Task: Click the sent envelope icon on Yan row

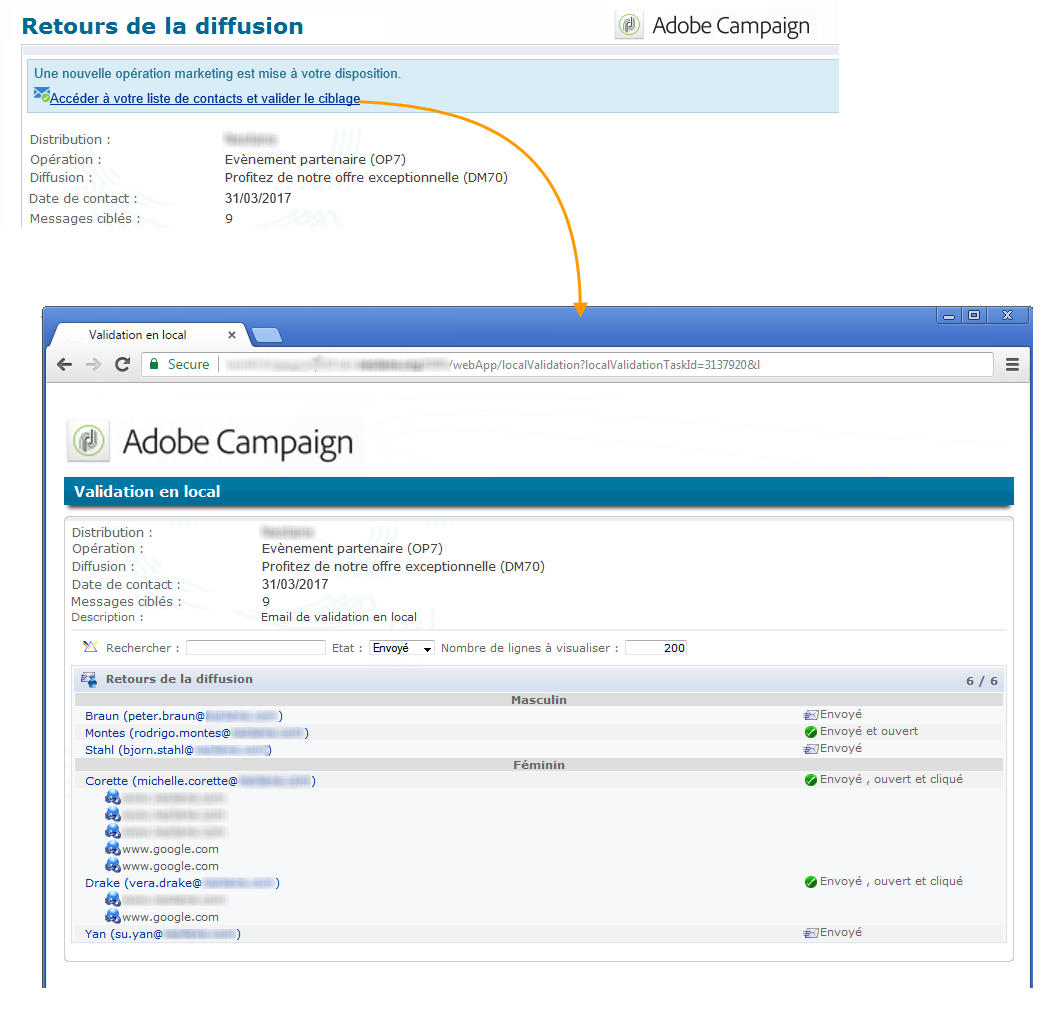Action: (x=810, y=933)
